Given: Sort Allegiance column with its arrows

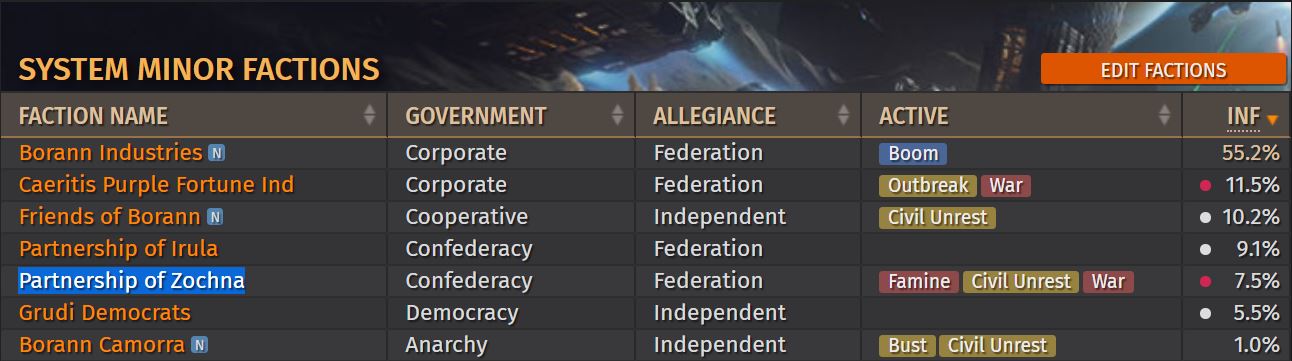Looking at the screenshot, I should coord(843,116).
